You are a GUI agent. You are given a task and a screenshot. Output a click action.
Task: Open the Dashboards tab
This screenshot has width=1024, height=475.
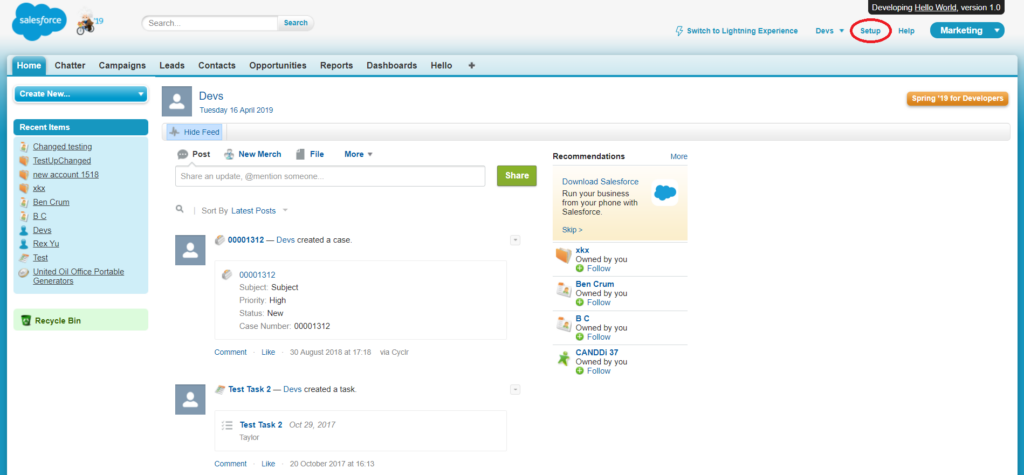pos(392,65)
